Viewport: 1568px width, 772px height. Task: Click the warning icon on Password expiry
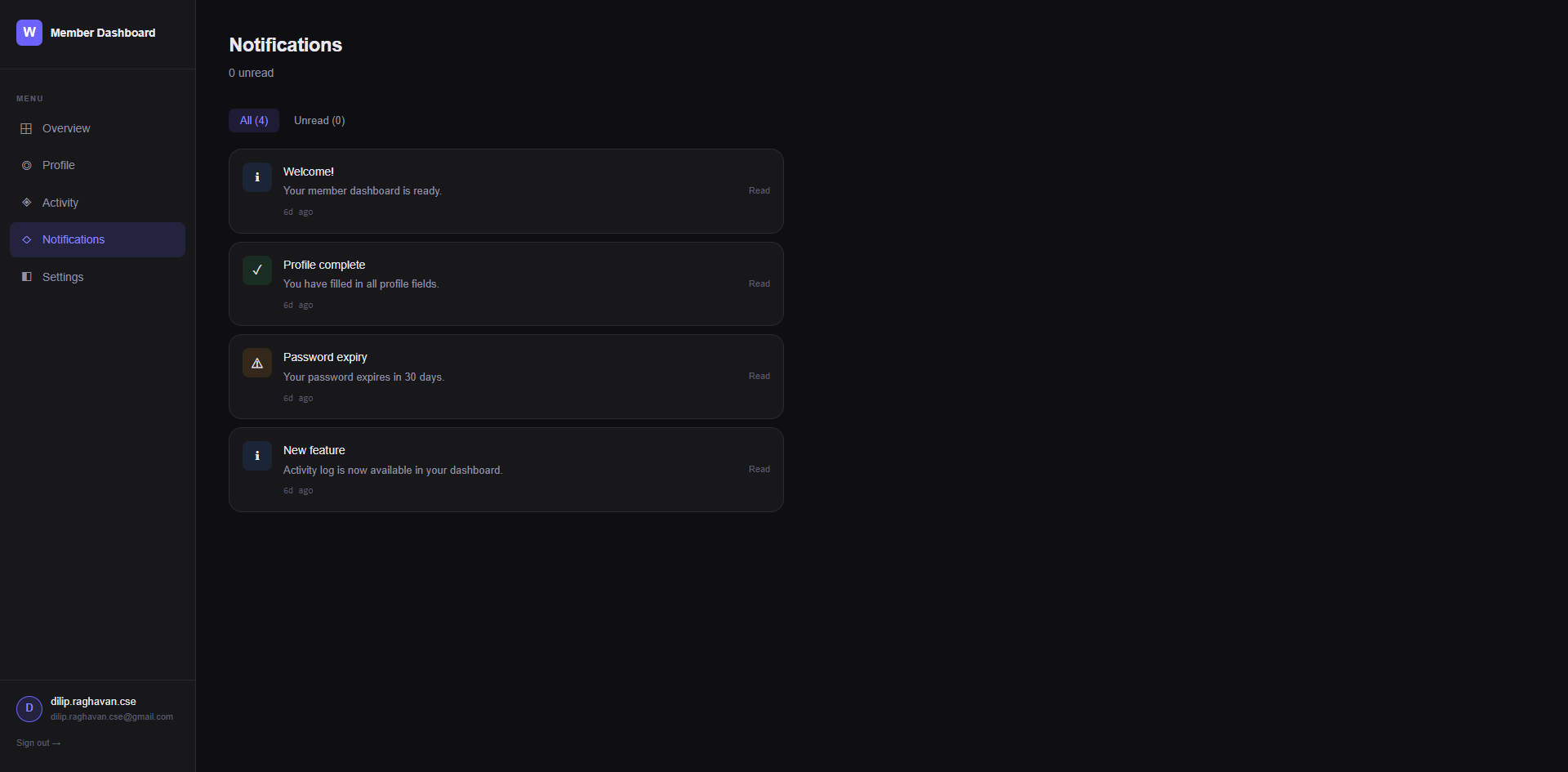257,363
